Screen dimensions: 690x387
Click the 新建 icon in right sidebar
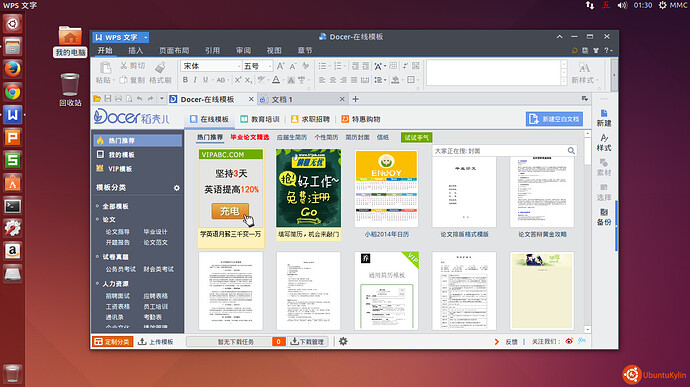pyautogui.click(x=604, y=114)
